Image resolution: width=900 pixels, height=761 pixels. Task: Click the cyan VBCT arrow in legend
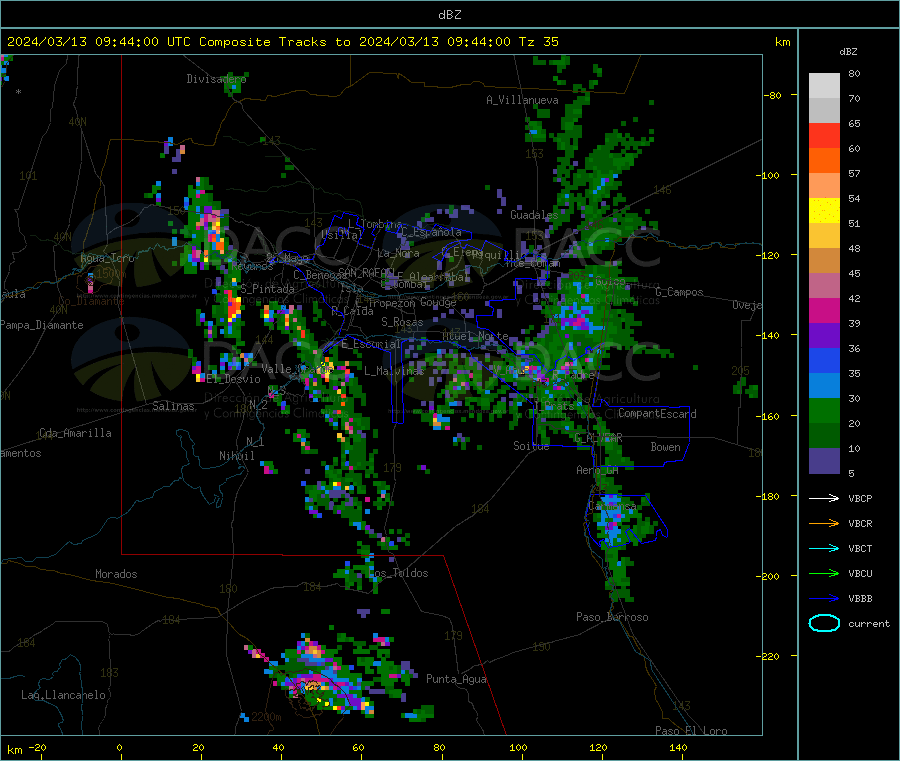[824, 549]
